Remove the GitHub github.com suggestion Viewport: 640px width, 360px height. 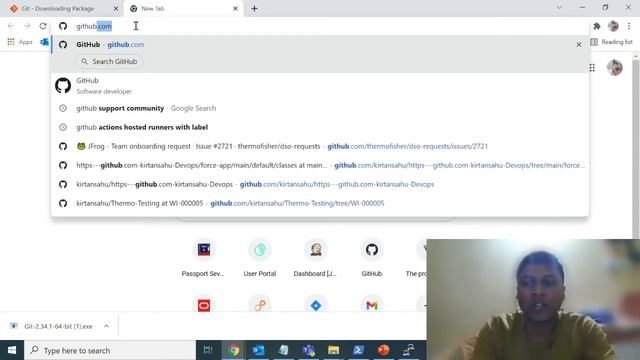[x=579, y=44]
